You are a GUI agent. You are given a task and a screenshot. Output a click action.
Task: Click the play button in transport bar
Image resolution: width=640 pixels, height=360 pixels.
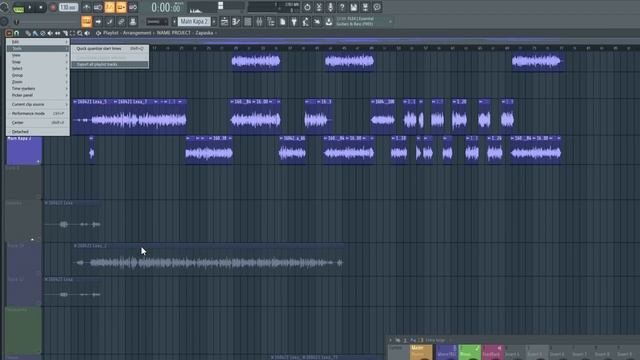tap(30, 7)
